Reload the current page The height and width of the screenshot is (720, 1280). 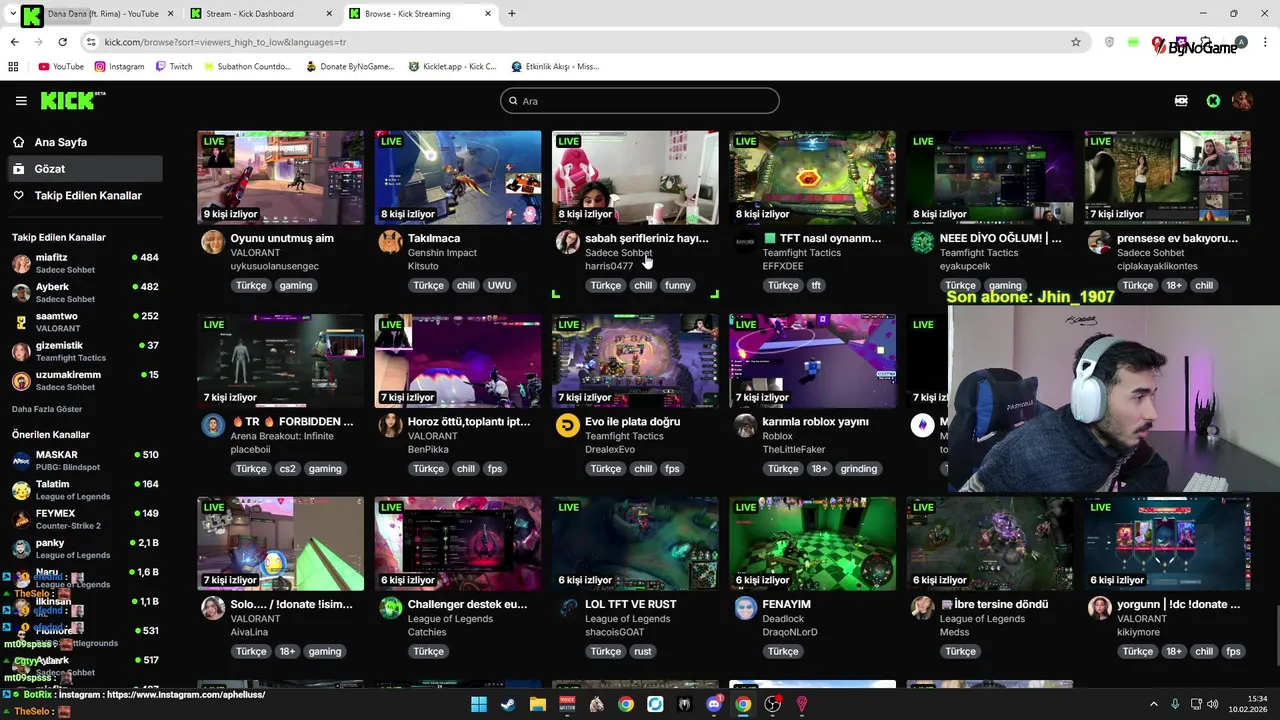coord(62,42)
